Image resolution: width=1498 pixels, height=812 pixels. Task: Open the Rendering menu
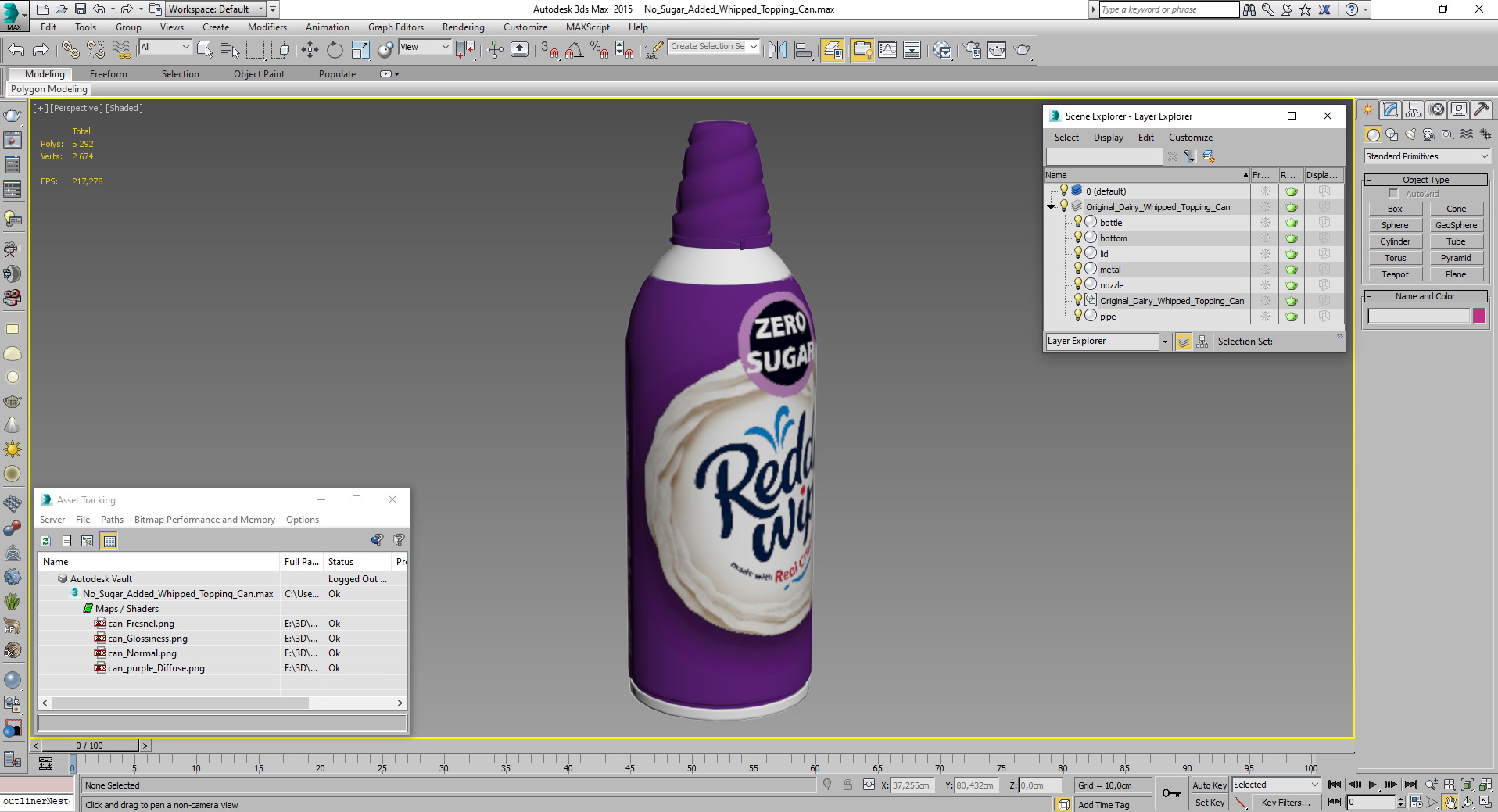tap(463, 27)
